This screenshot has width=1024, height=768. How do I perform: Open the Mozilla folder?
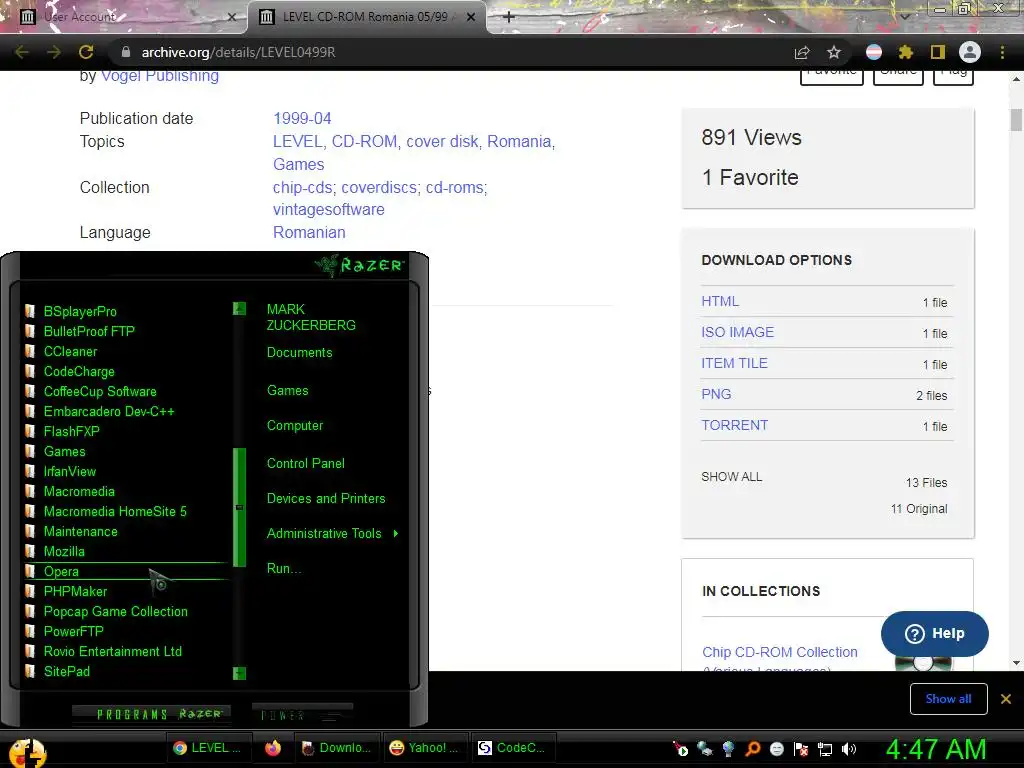point(64,551)
